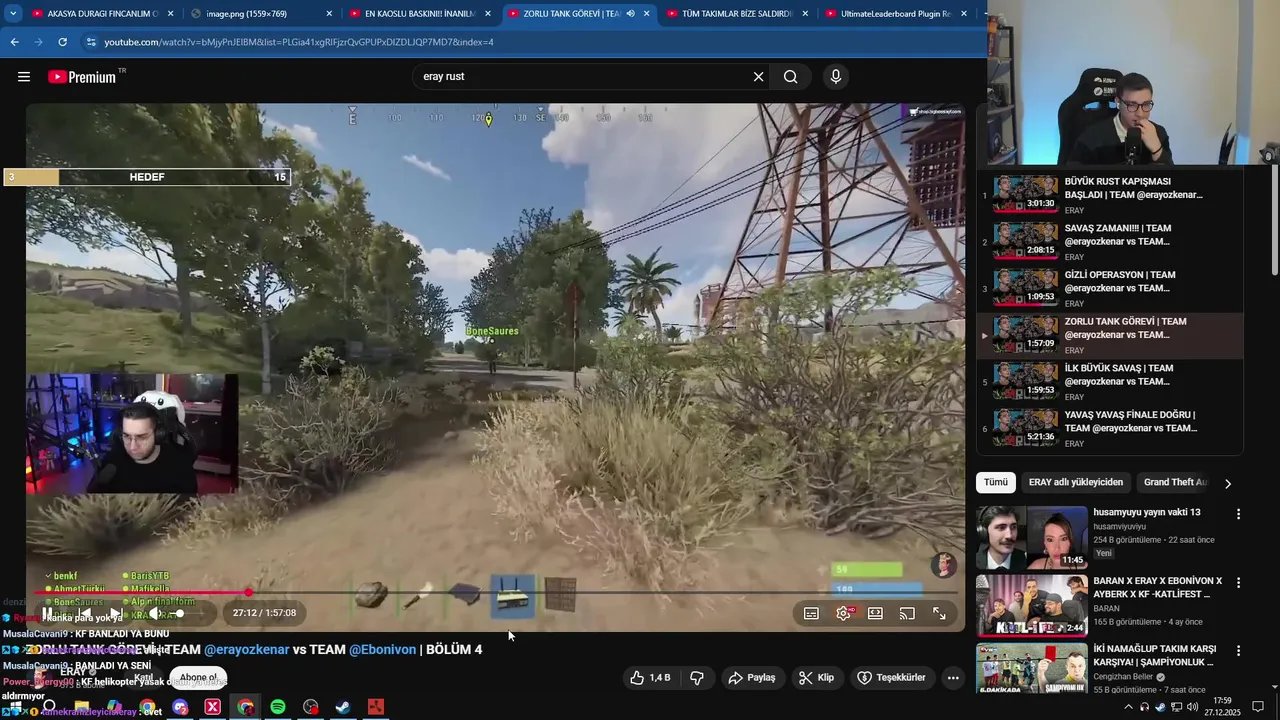Like the video (1,4 B)

[650, 678]
